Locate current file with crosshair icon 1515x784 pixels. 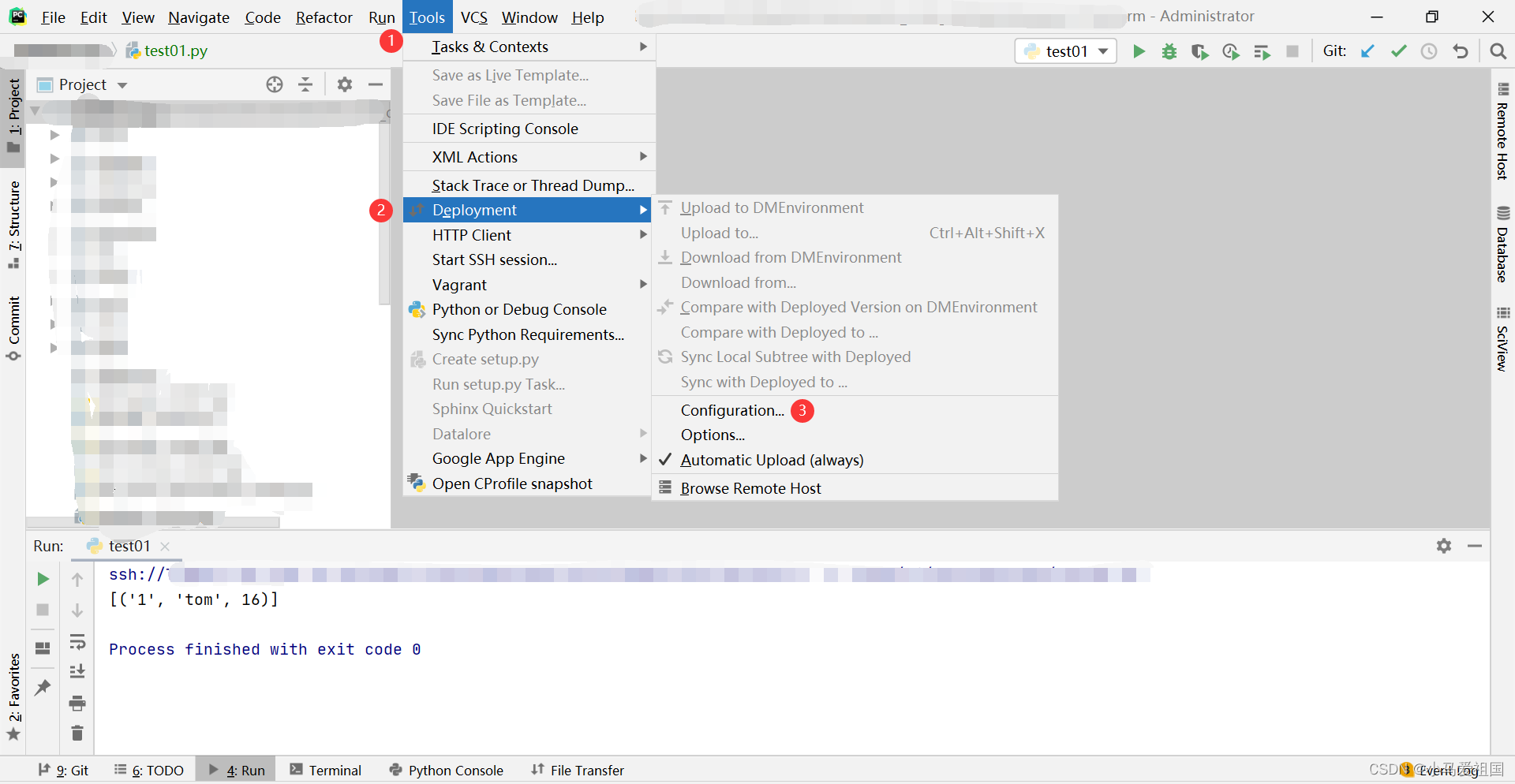pyautogui.click(x=275, y=84)
